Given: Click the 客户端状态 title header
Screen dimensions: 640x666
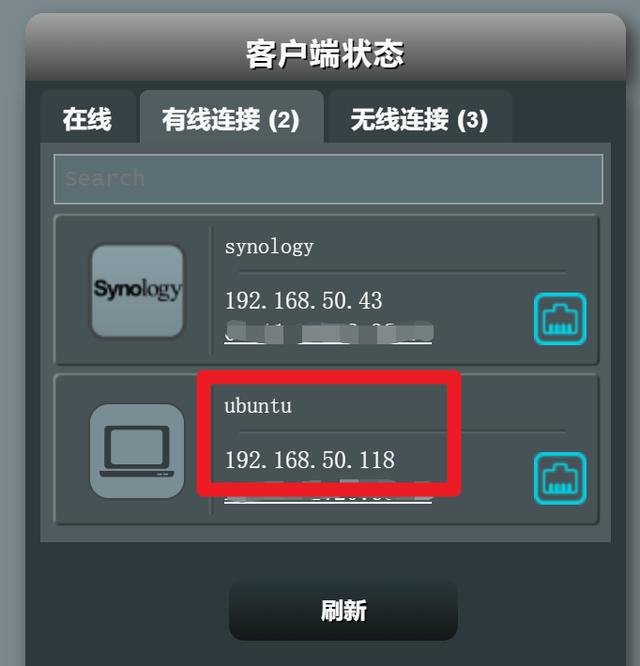Looking at the screenshot, I should coord(325,54).
